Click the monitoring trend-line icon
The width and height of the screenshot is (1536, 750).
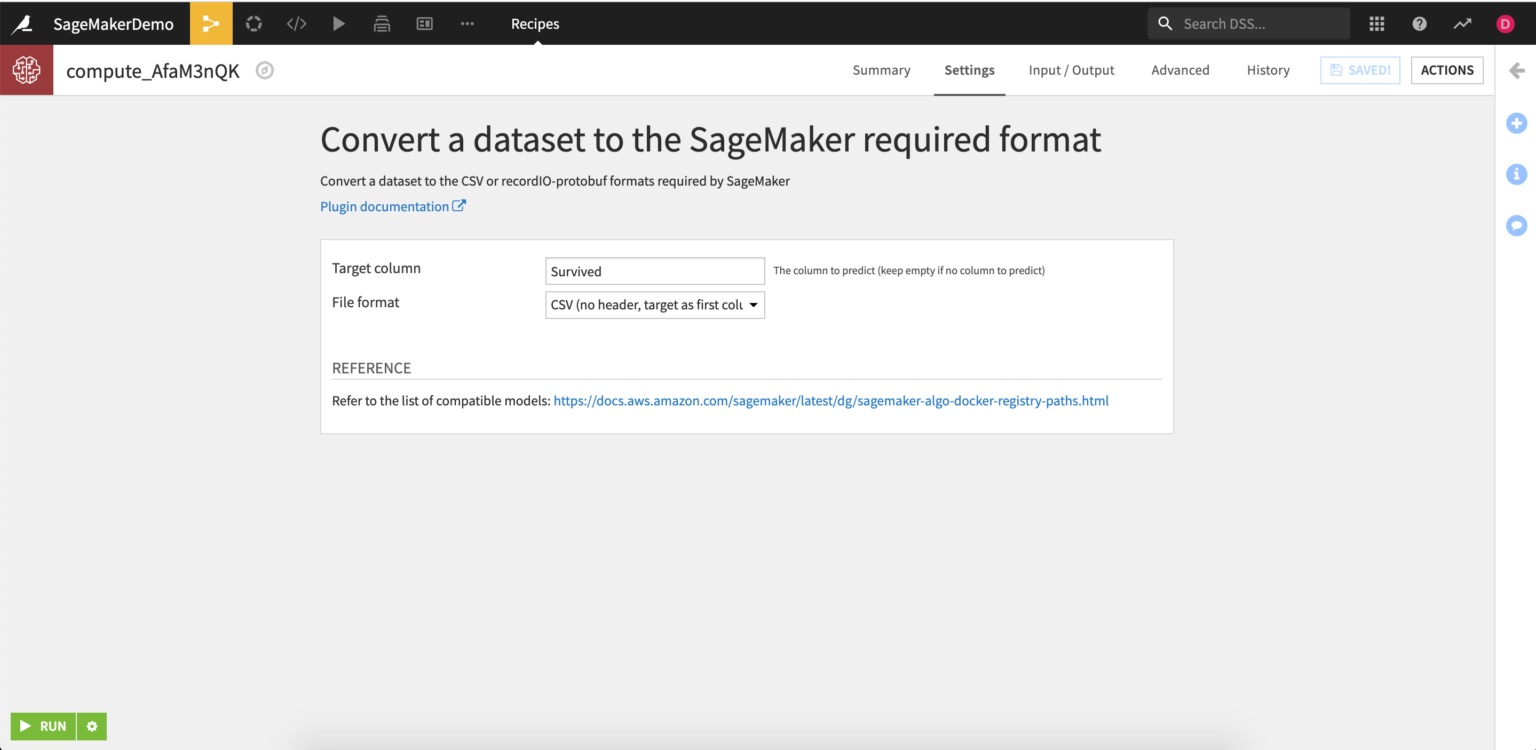point(1462,23)
